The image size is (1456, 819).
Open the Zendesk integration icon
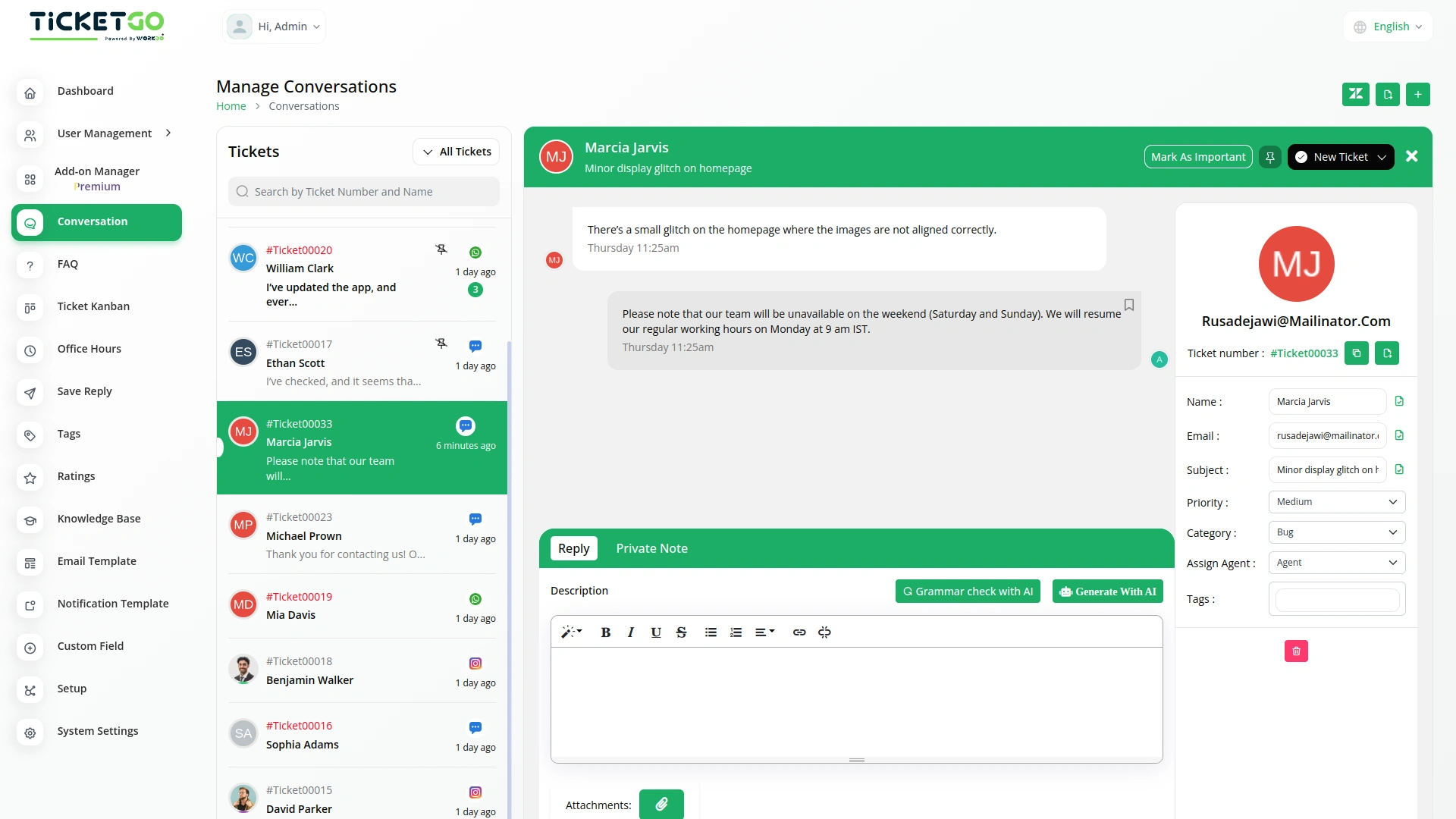1356,94
